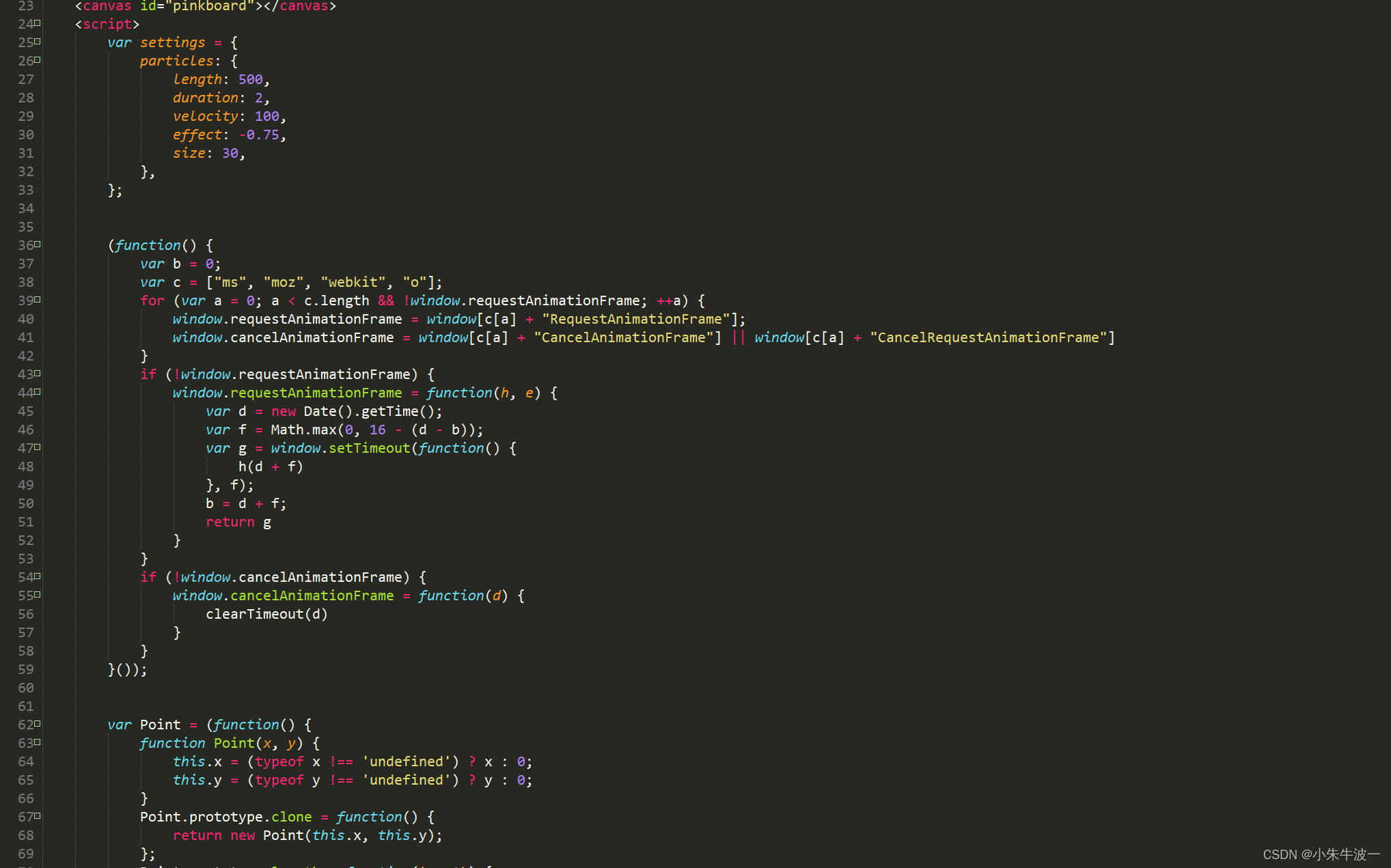Click the CSDN watermark text in the corner
Viewport: 1391px width, 868px height.
coord(1321,854)
